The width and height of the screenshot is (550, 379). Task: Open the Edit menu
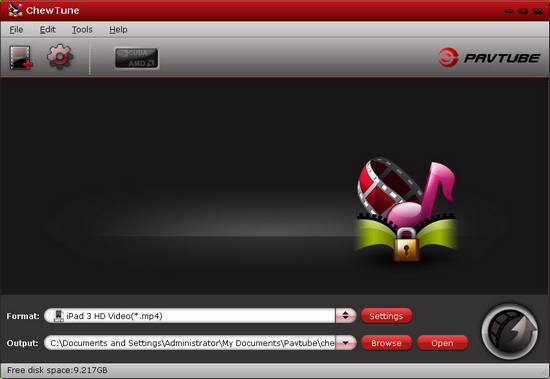point(47,29)
